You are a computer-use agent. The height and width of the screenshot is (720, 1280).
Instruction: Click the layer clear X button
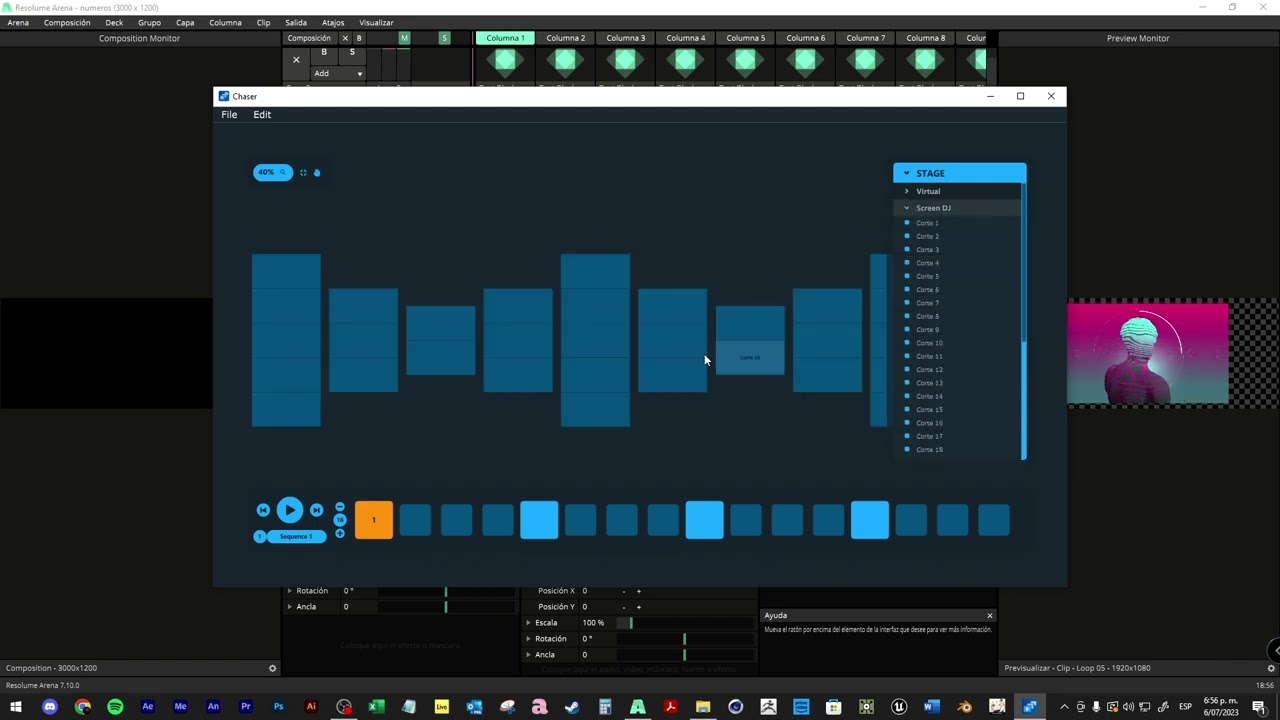(x=296, y=60)
